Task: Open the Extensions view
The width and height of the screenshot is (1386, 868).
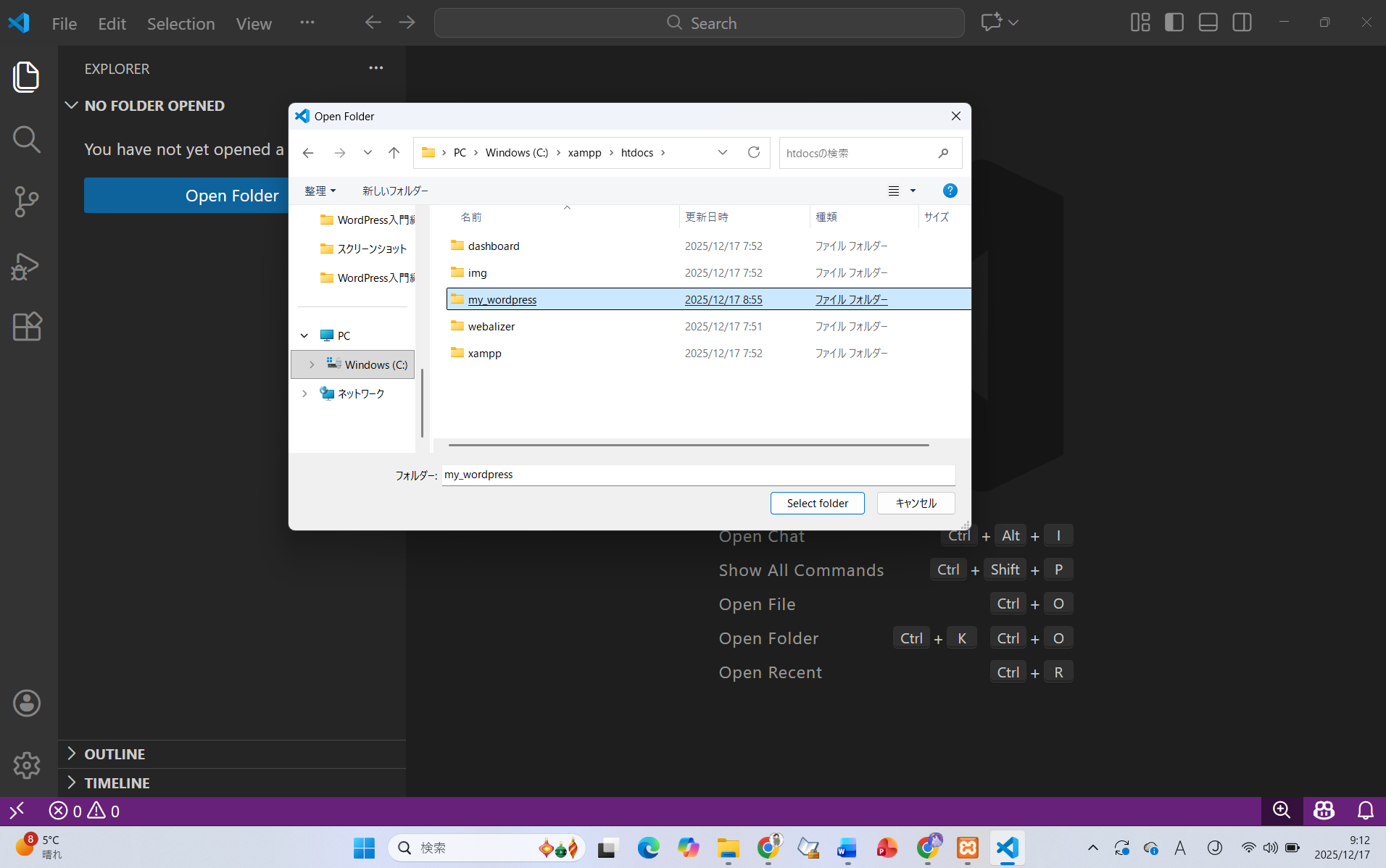Action: tap(27, 327)
